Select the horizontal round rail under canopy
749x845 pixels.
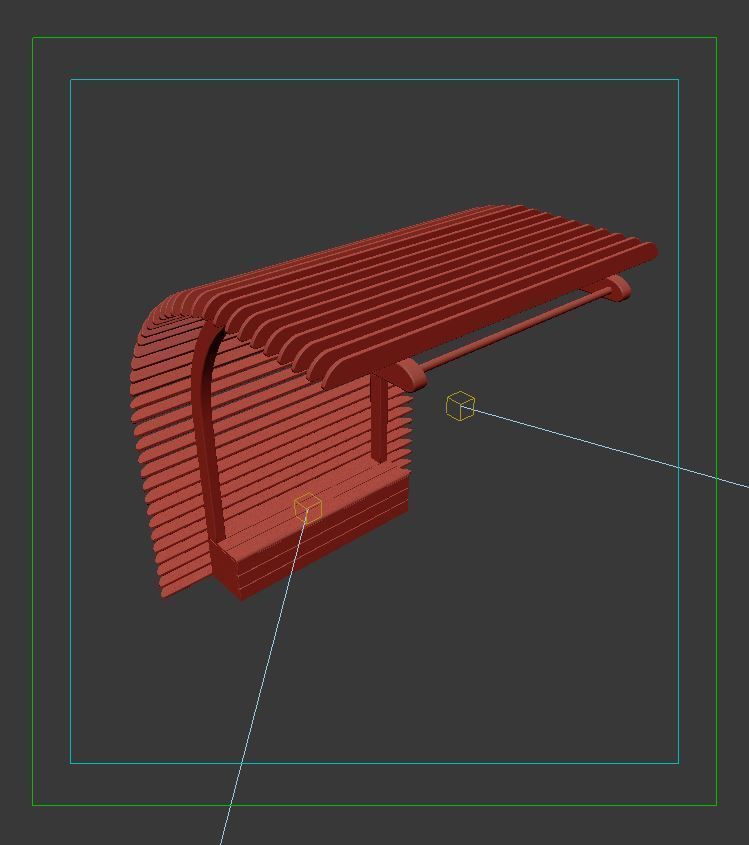515,330
